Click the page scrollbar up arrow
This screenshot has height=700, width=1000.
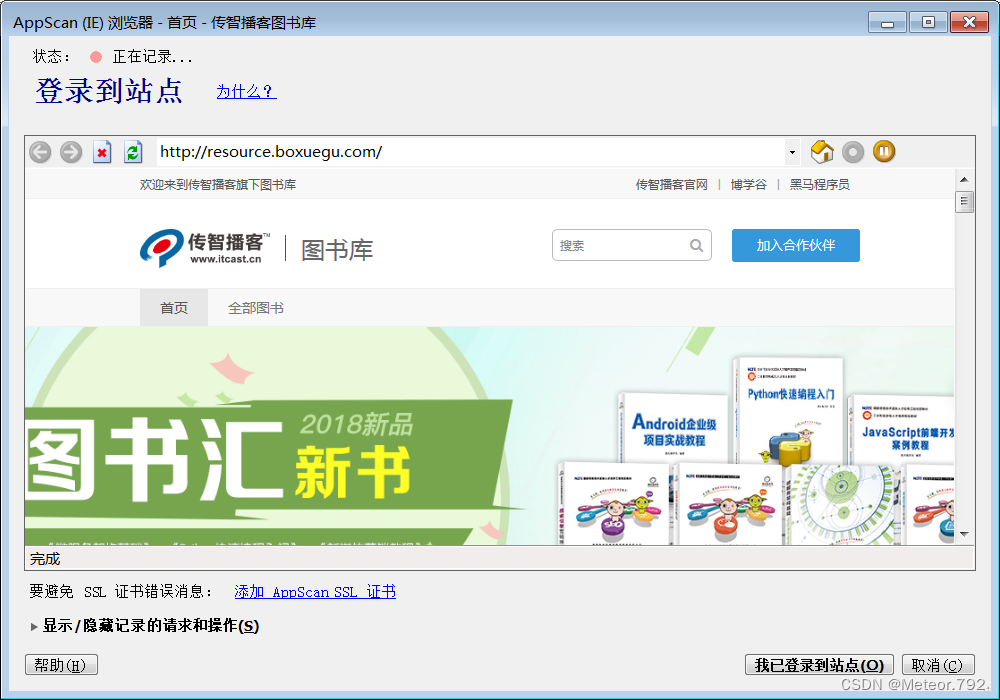(x=964, y=180)
